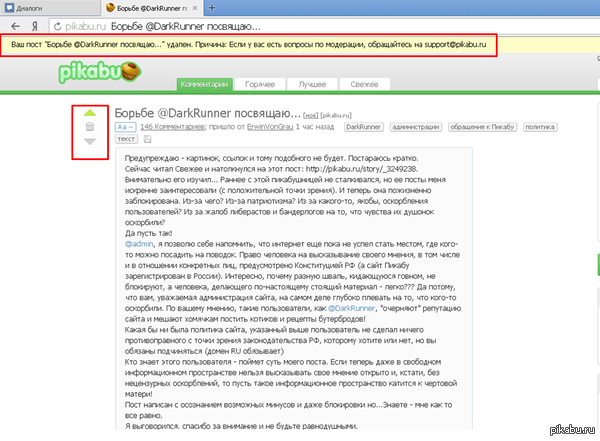Image resolution: width=600 pixels, height=441 pixels.
Task: Open the Комментарии tab
Action: pyautogui.click(x=204, y=84)
